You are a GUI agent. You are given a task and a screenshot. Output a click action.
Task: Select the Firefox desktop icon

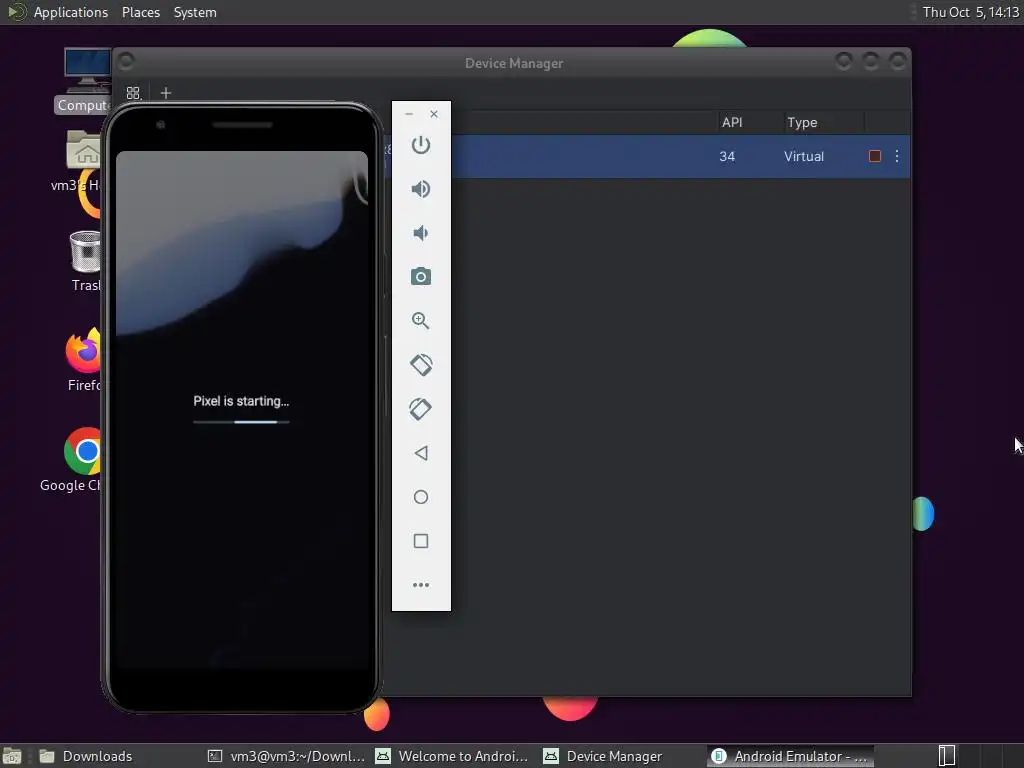[84, 360]
